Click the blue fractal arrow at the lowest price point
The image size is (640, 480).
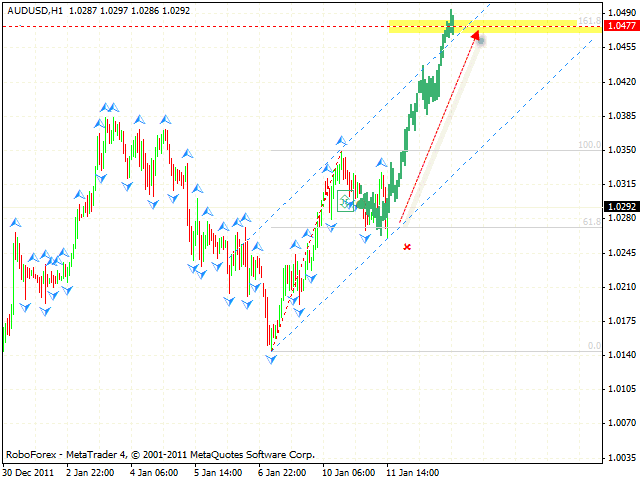(x=271, y=358)
